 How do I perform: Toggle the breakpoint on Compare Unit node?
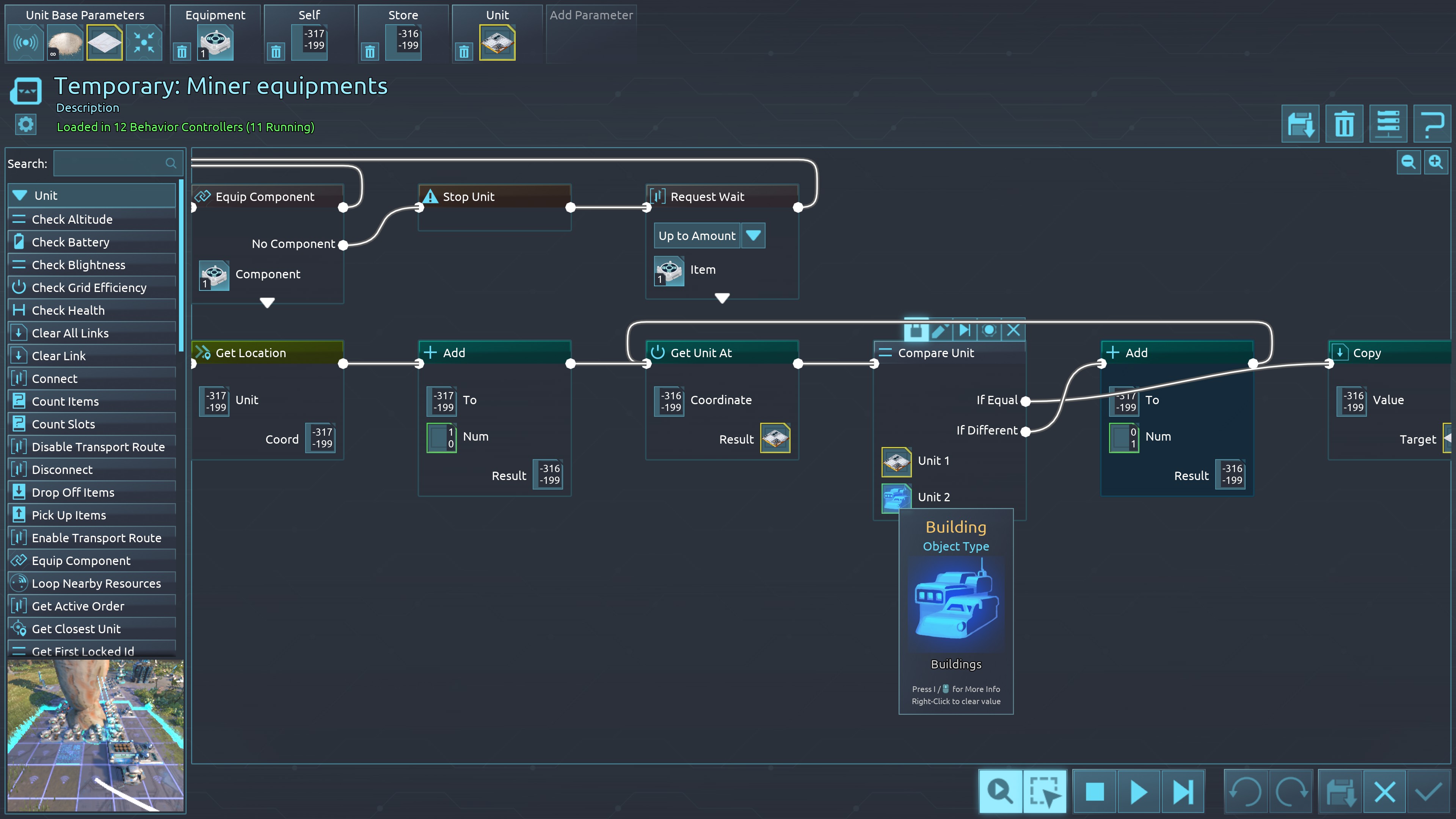988,331
